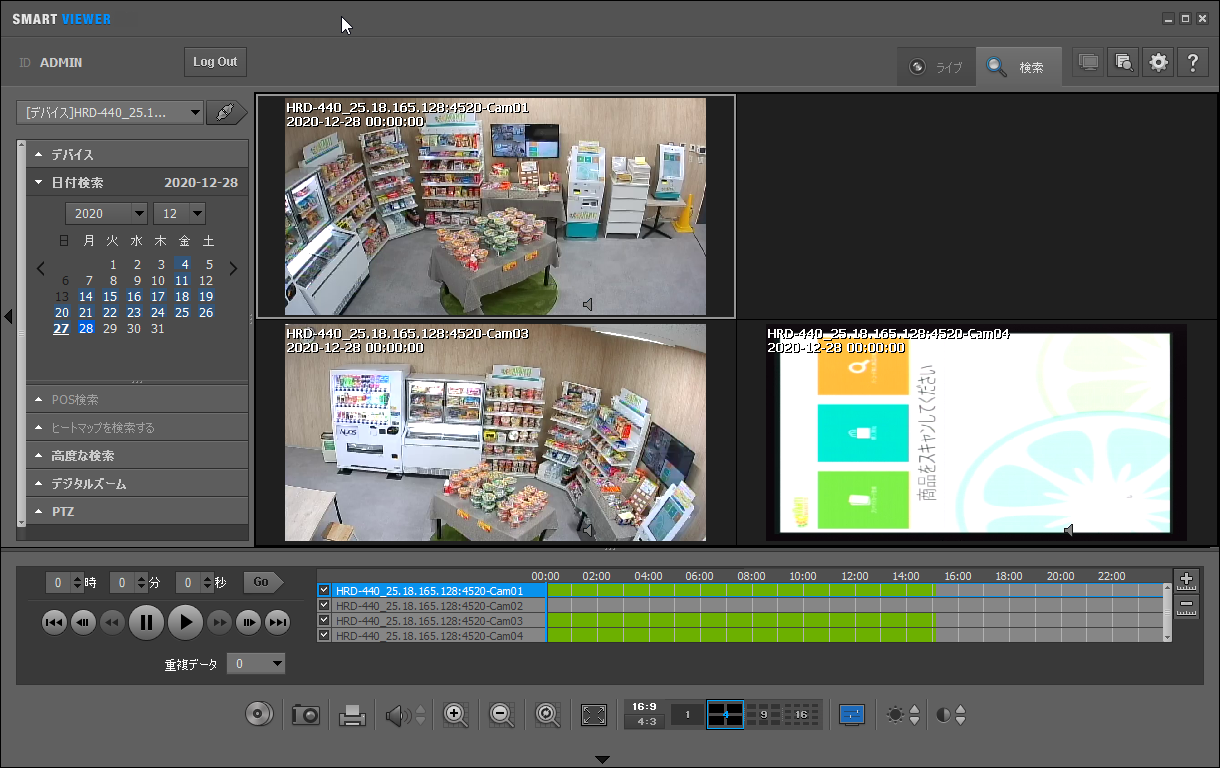
Task: Click the zoom in magnifier icon
Action: click(x=456, y=715)
